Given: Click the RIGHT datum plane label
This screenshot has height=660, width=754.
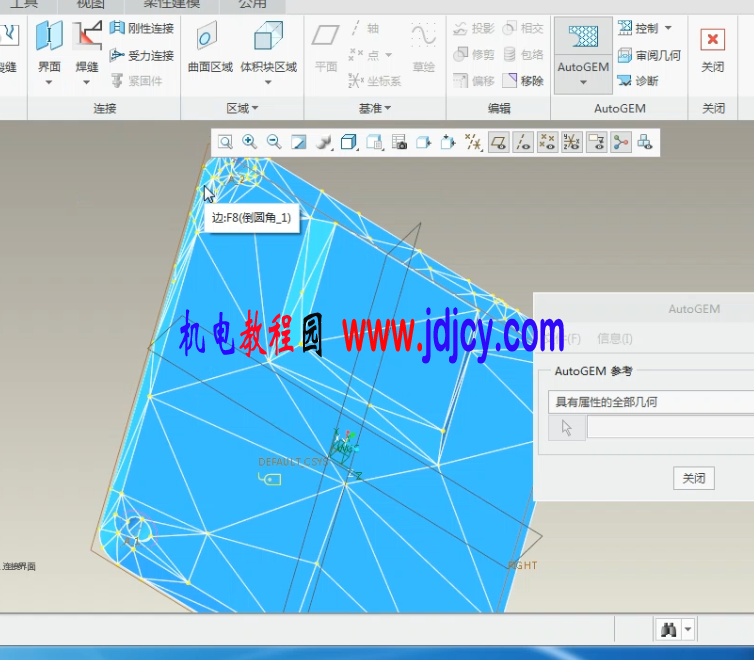Looking at the screenshot, I should (x=523, y=565).
